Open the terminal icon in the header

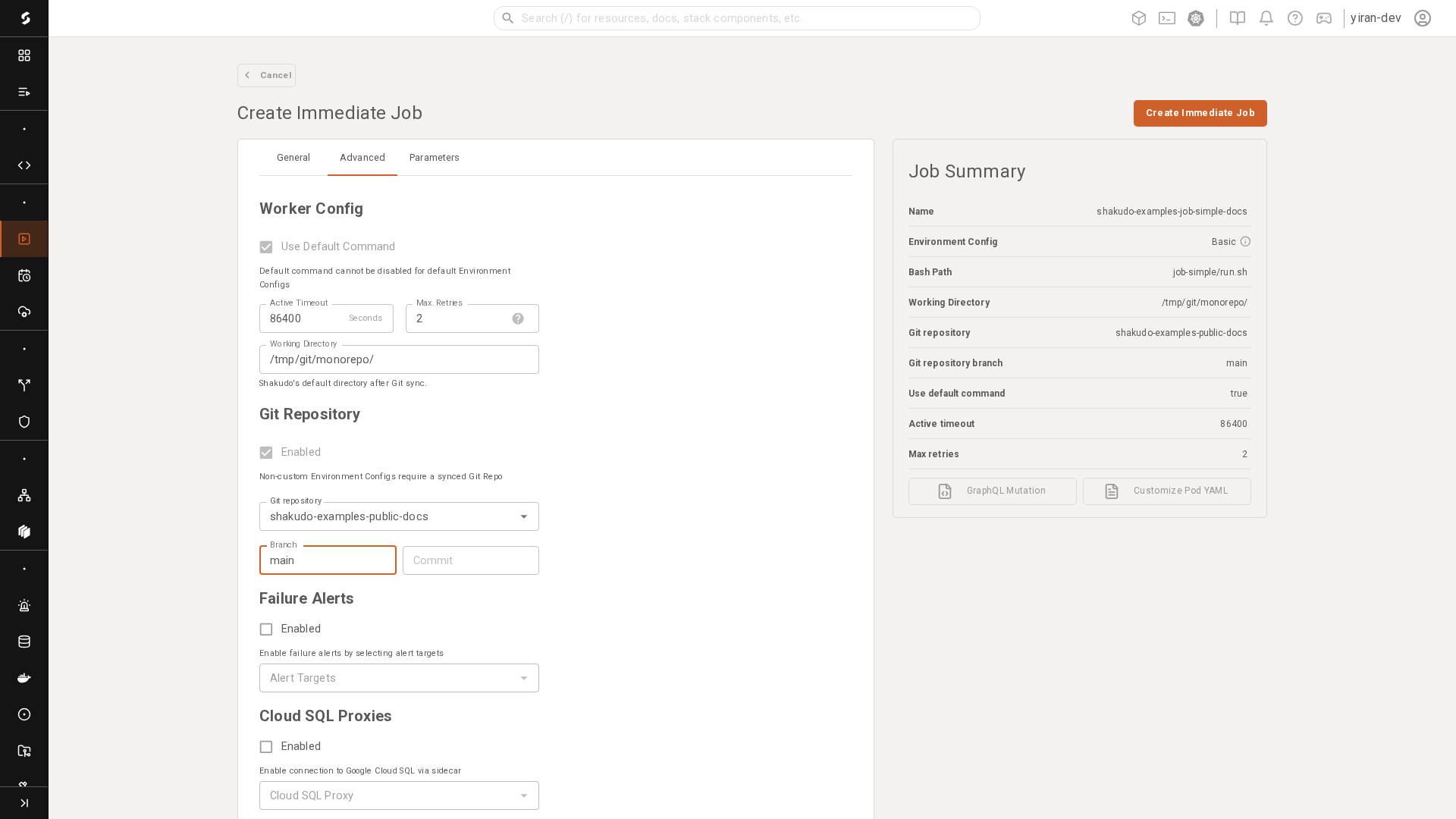click(1167, 18)
